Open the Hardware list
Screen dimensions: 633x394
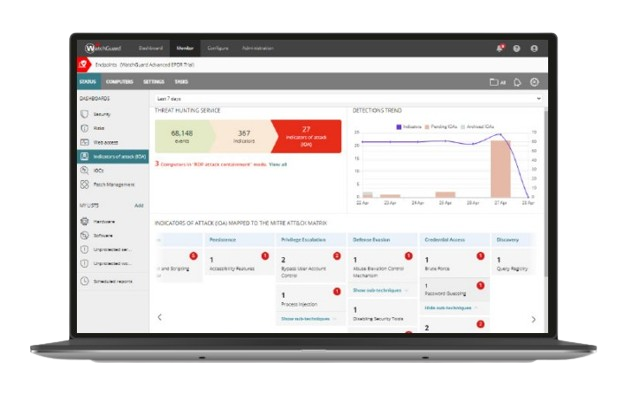104,222
